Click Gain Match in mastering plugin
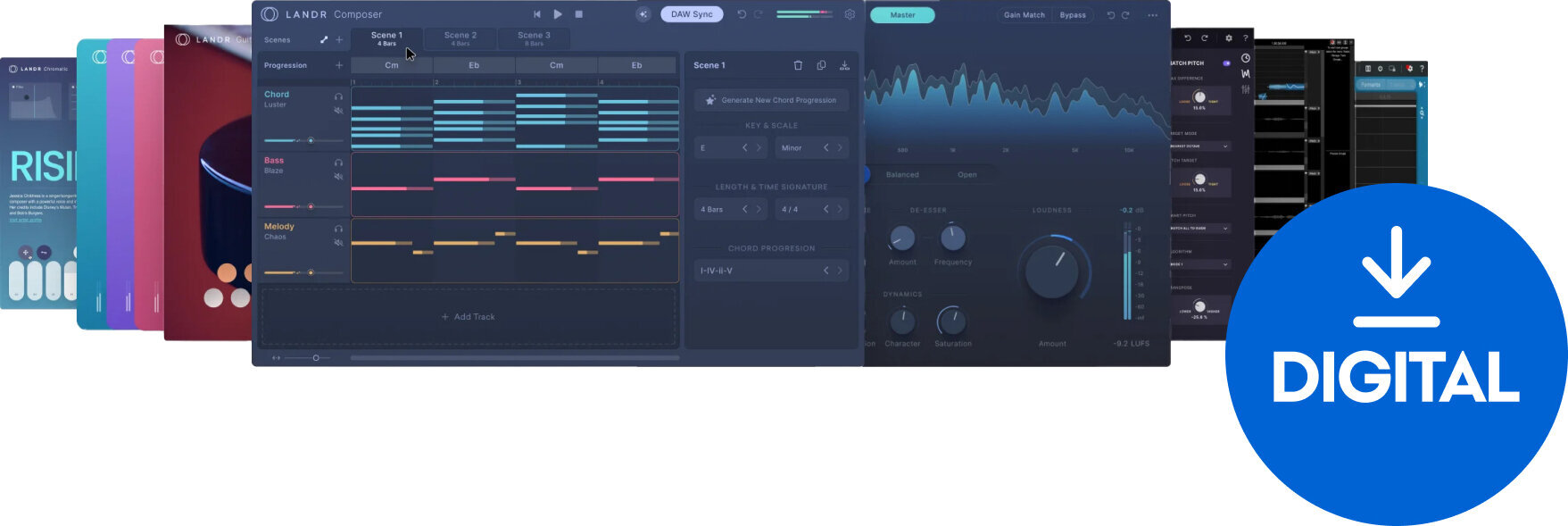The width and height of the screenshot is (1568, 526). 1024,15
